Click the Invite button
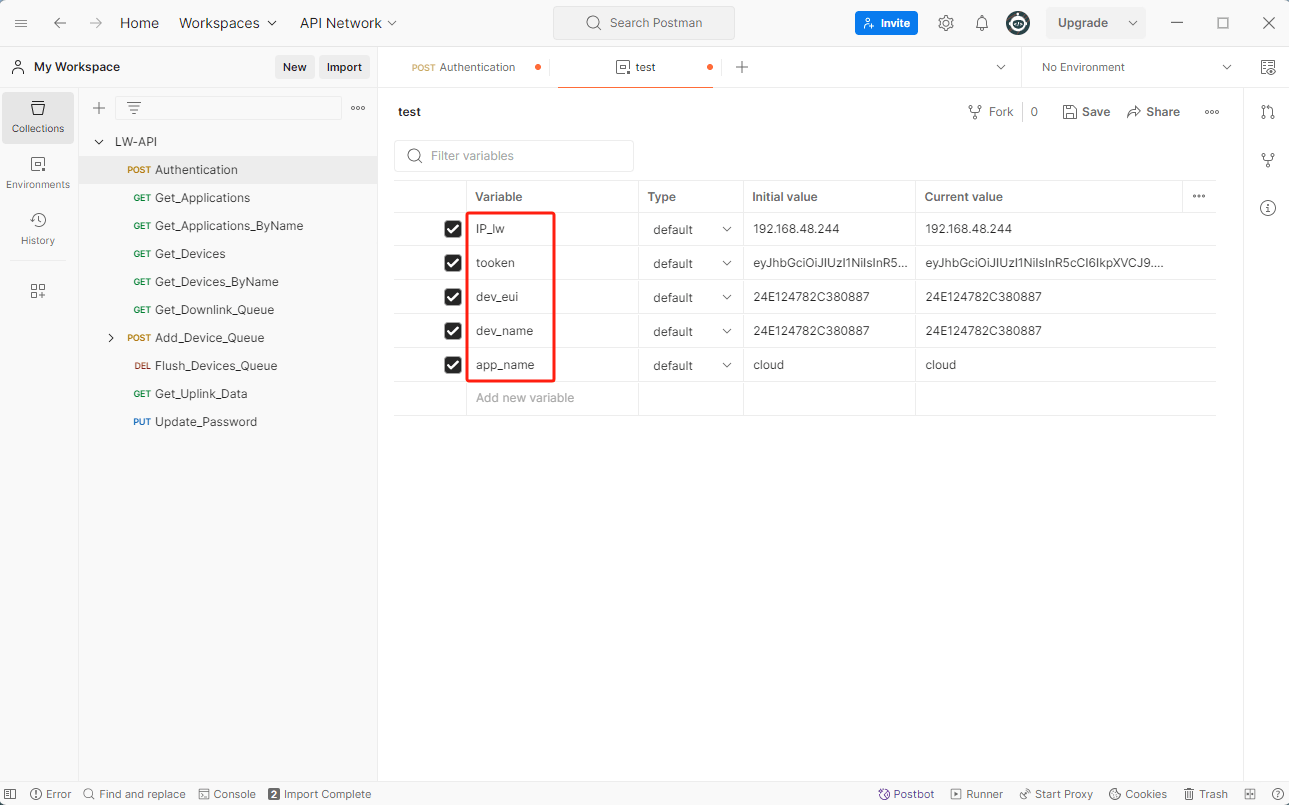Screen dimensions: 1289x805 click(886, 23)
